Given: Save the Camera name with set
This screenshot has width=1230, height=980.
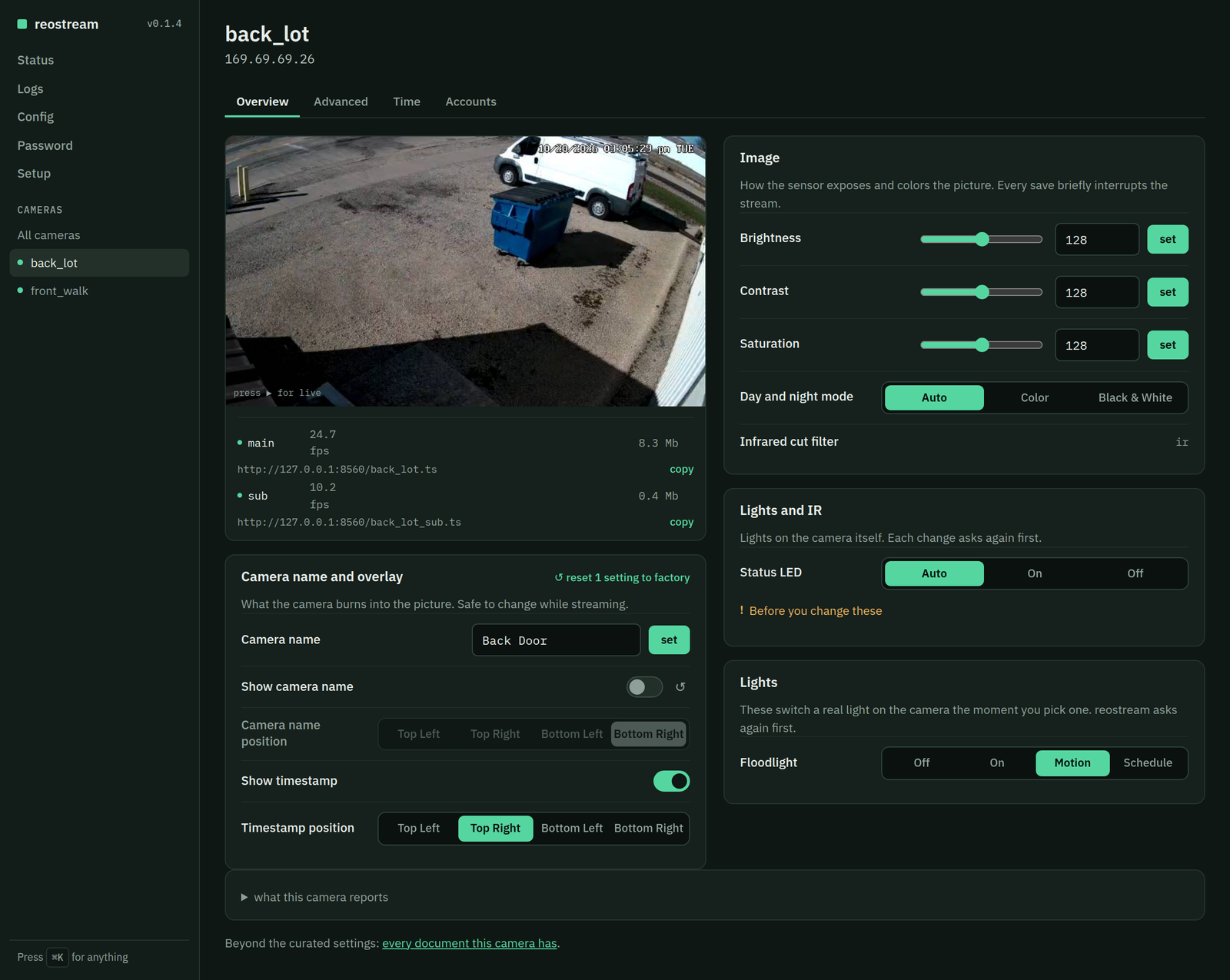Looking at the screenshot, I should [x=669, y=639].
